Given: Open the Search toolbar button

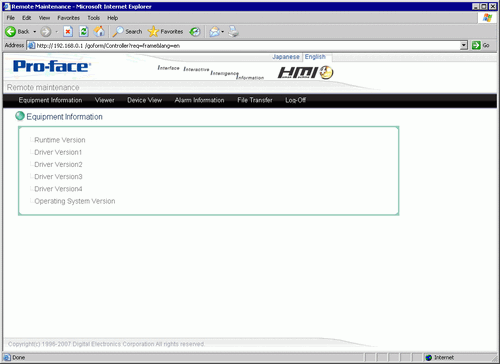Looking at the screenshot, I should (127, 32).
